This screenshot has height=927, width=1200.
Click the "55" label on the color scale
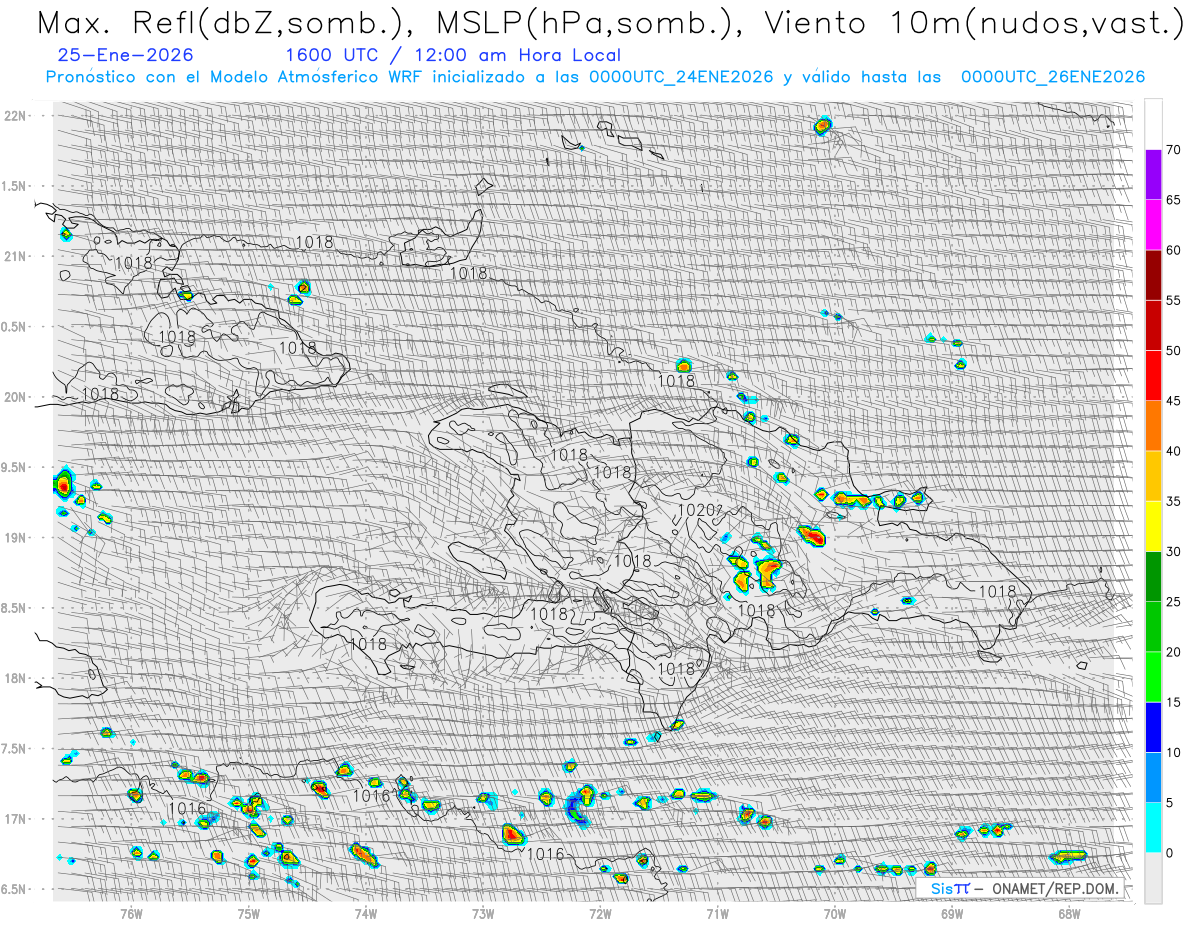(1173, 300)
